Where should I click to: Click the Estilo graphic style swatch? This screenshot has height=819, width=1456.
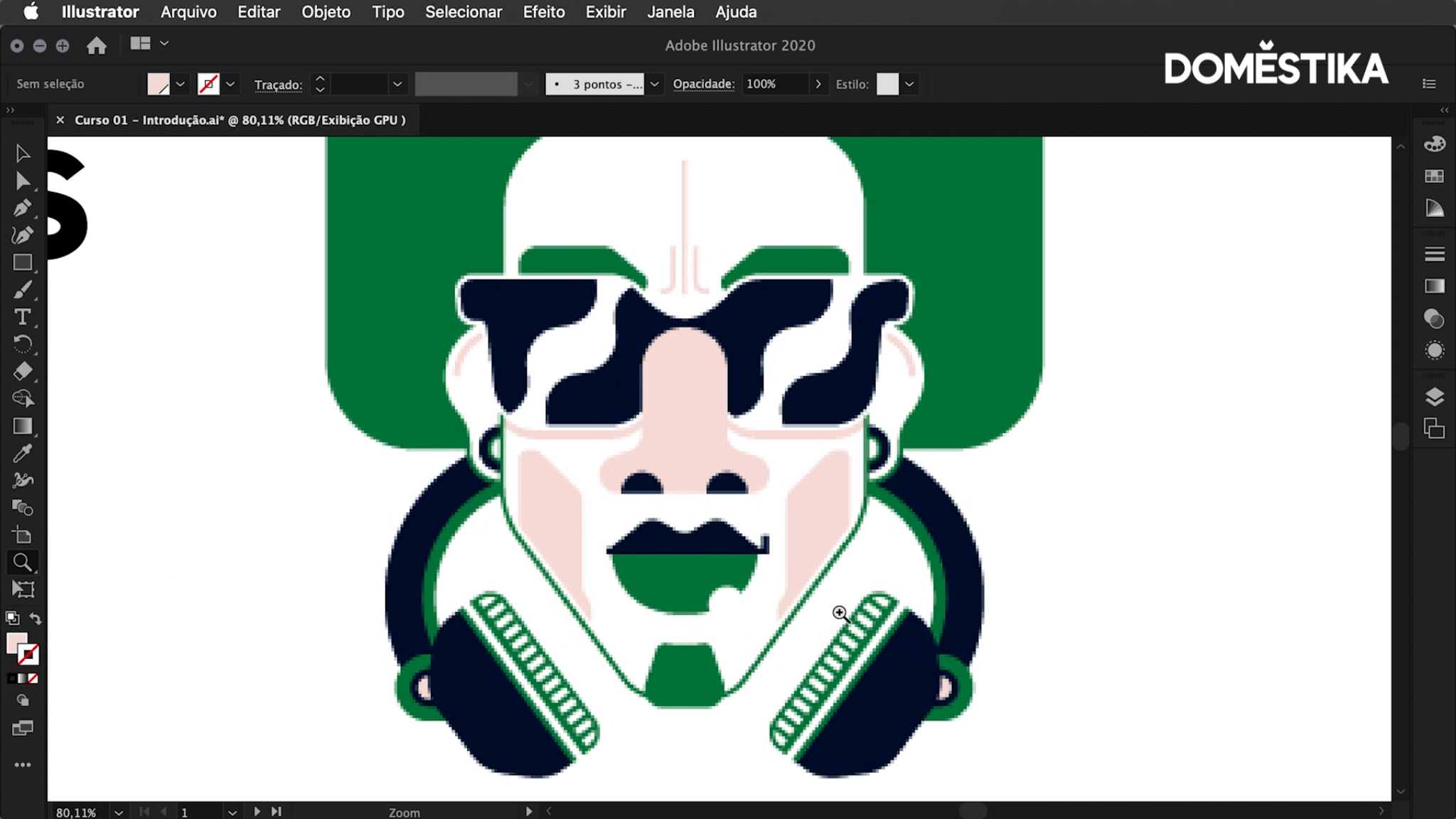pos(887,84)
